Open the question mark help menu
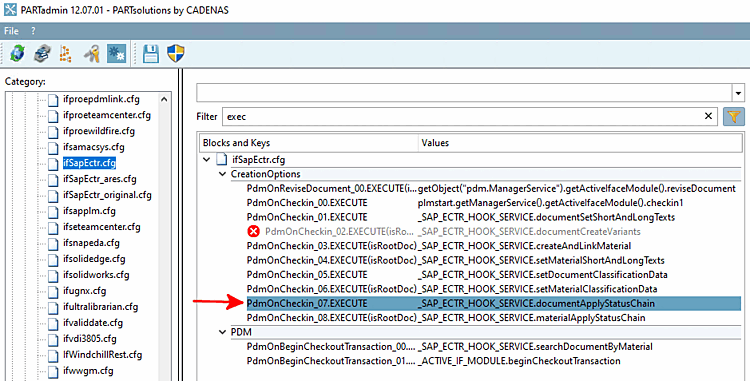Image resolution: width=750 pixels, height=381 pixels. point(33,31)
